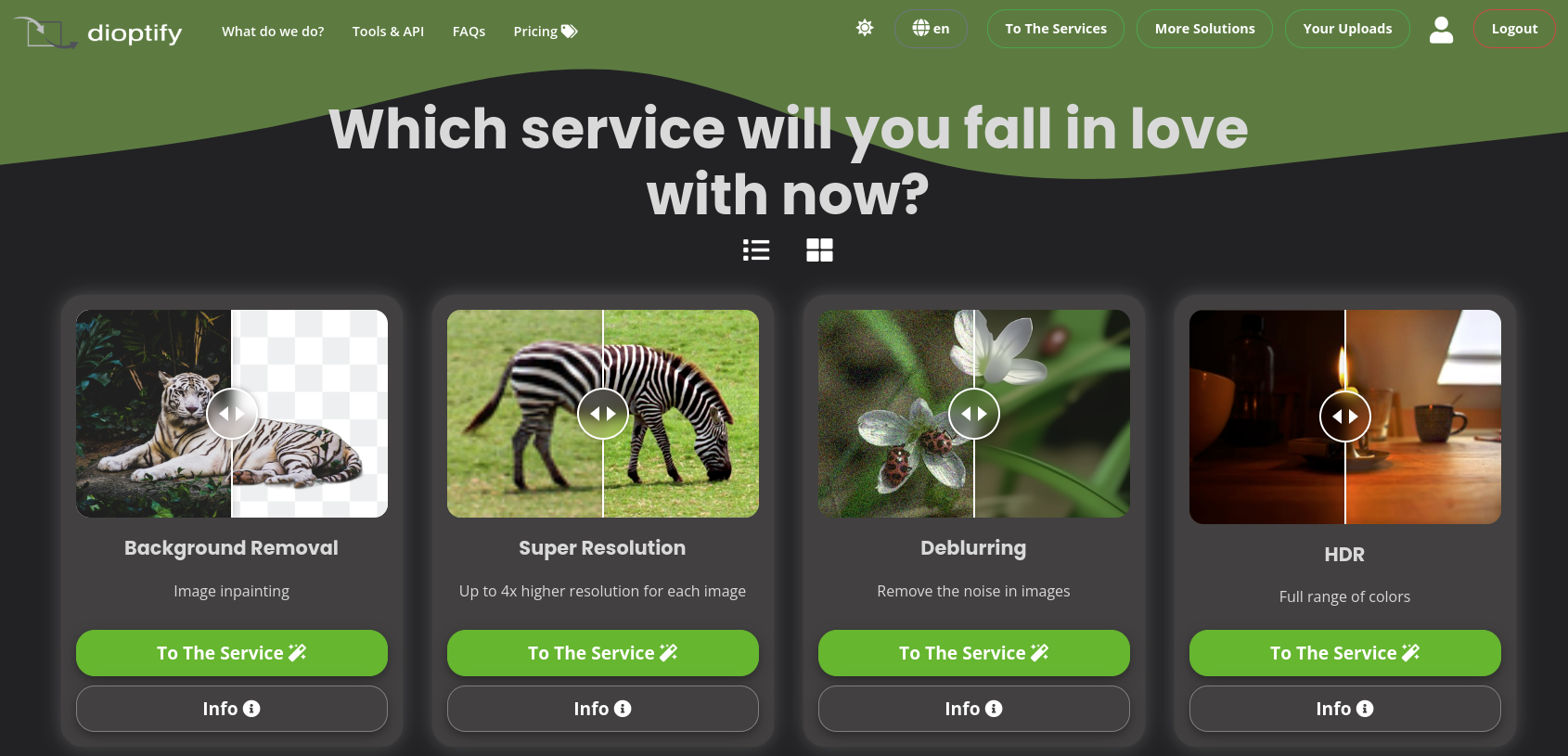Click the Deblurring before/after arrows handle

[974, 414]
